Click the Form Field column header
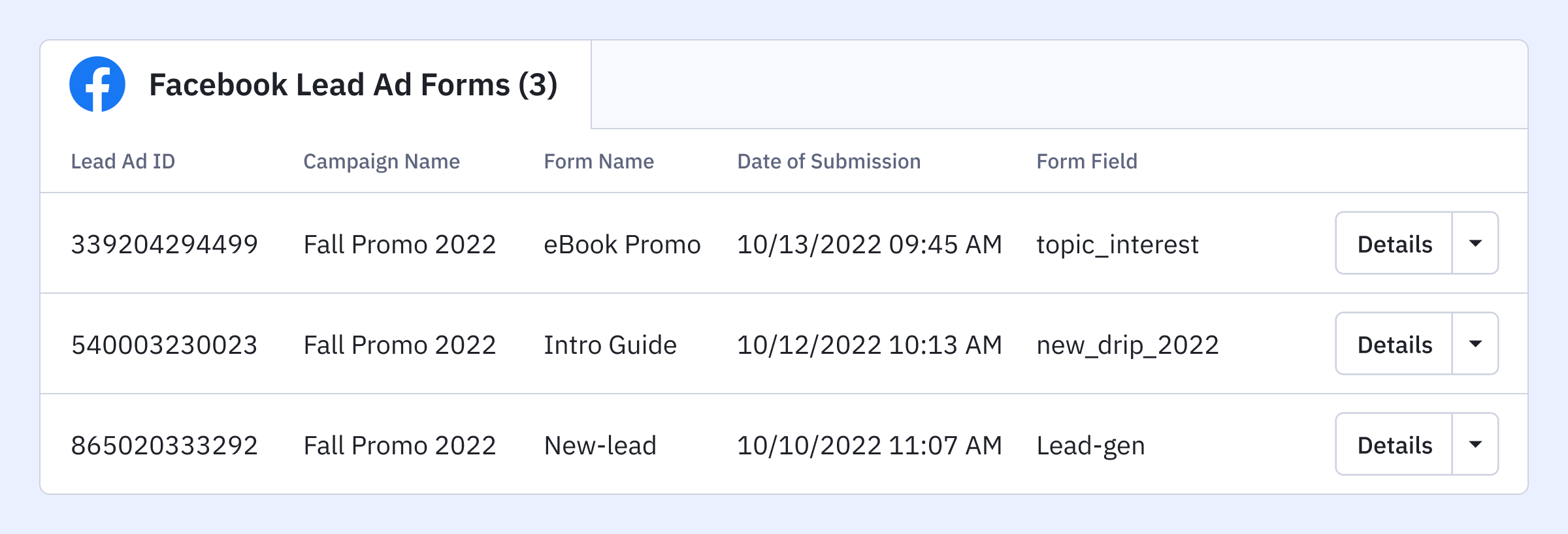This screenshot has height=534, width=1568. click(x=1086, y=161)
